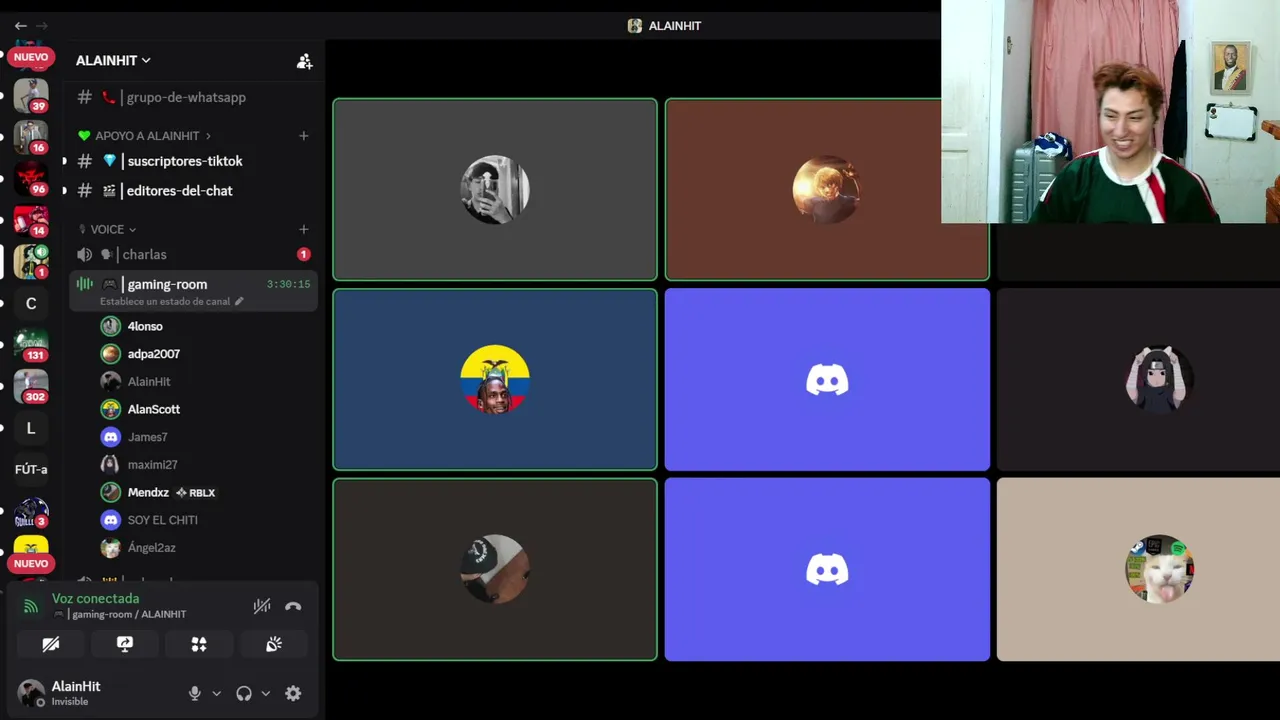Share your screen button
This screenshot has width=1280, height=720.
point(125,644)
